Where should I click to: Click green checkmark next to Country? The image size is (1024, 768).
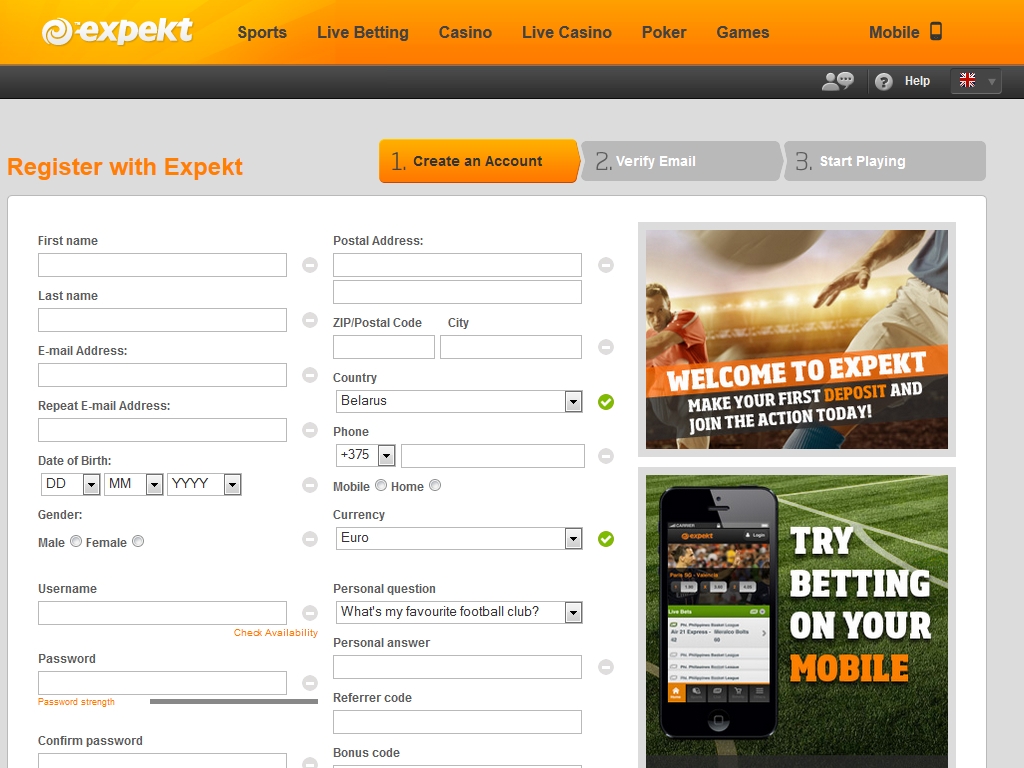606,402
